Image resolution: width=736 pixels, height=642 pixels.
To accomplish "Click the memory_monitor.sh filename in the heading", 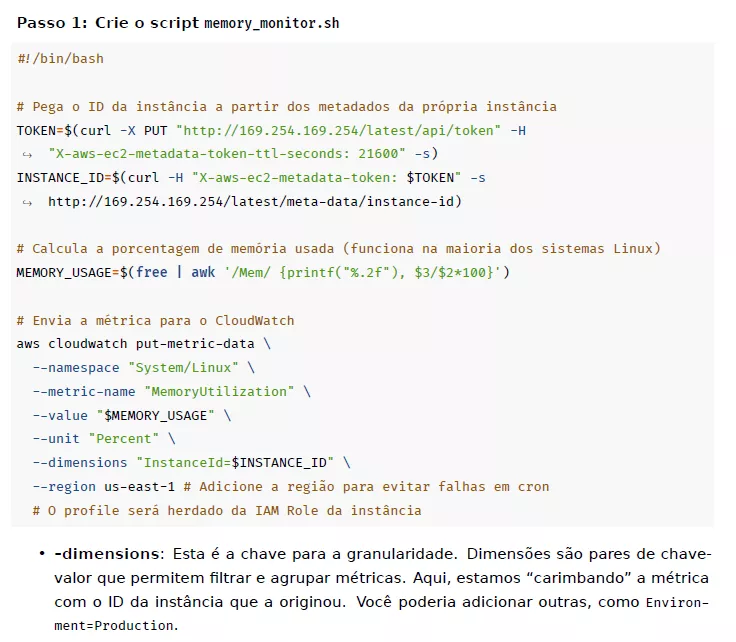I will click(271, 24).
